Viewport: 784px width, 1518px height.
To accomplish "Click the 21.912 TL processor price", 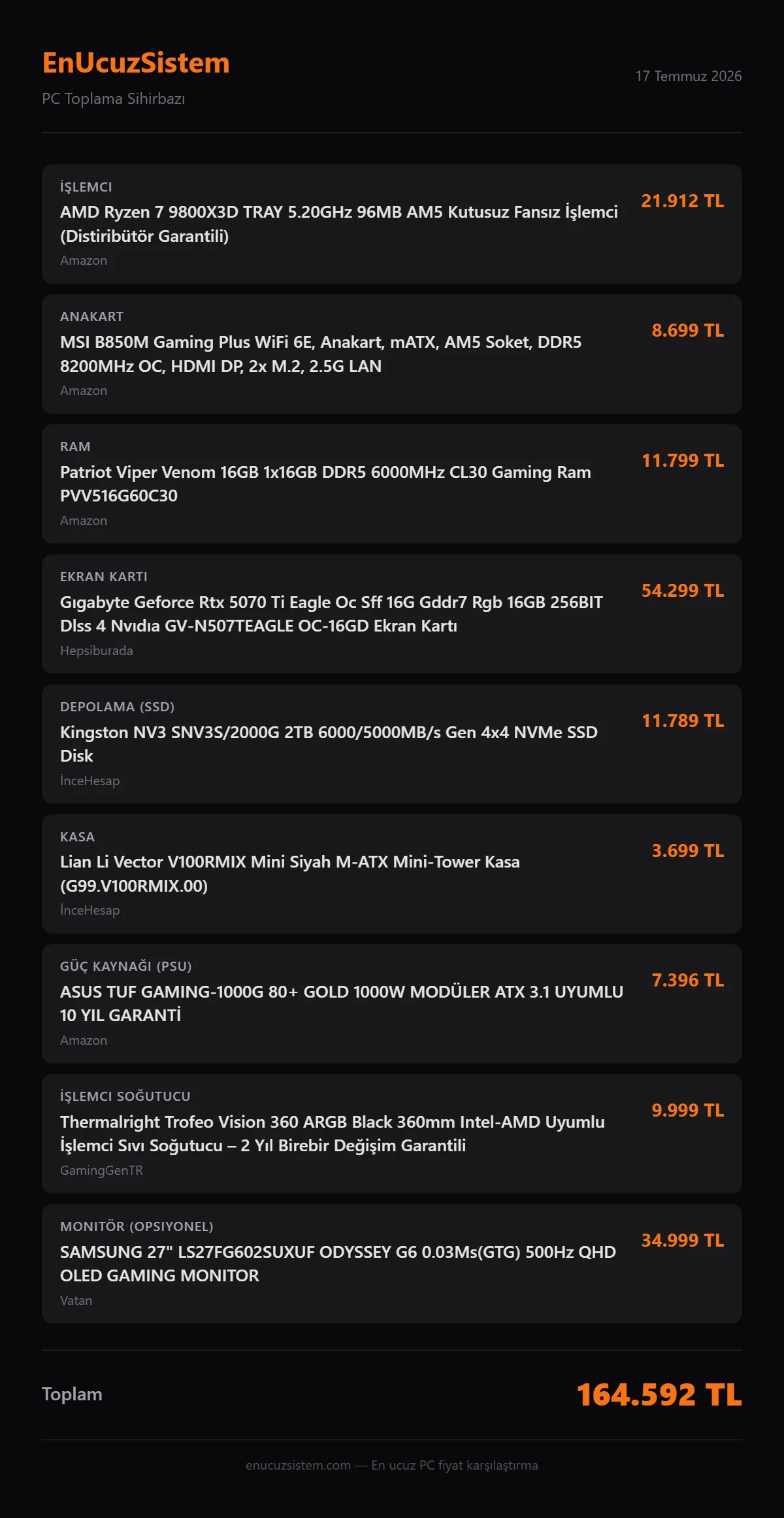I will point(682,201).
